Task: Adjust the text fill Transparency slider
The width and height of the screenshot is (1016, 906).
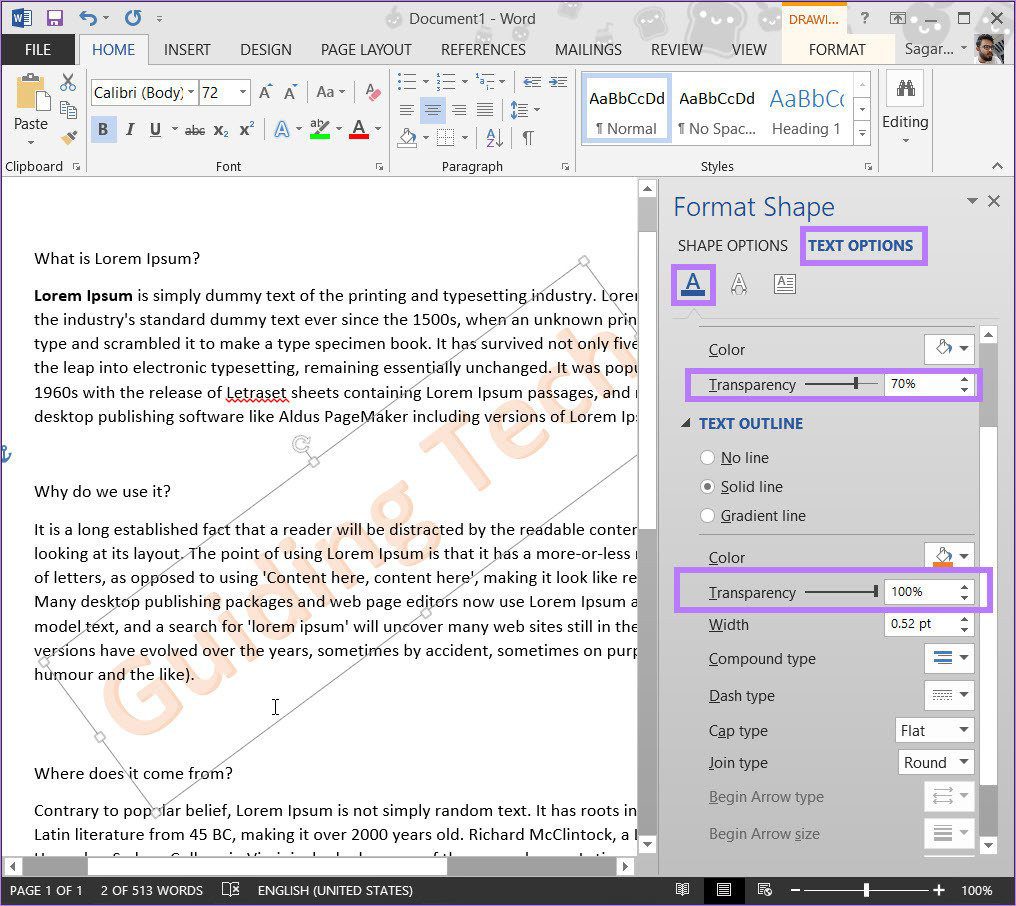Action: [x=841, y=384]
